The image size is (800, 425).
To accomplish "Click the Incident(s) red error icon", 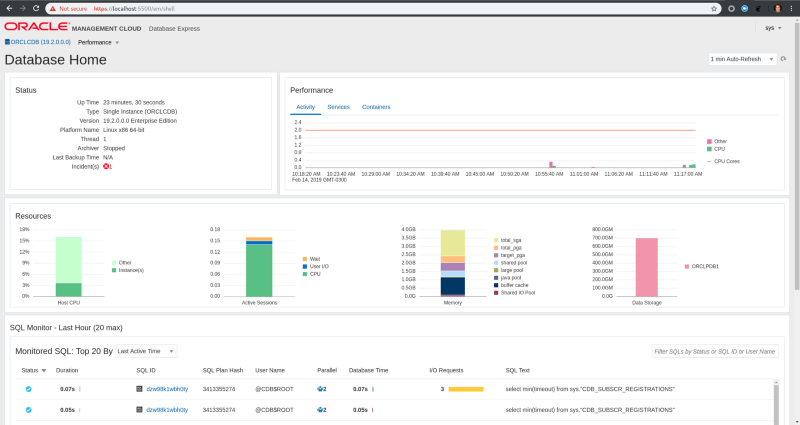I will click(x=106, y=166).
